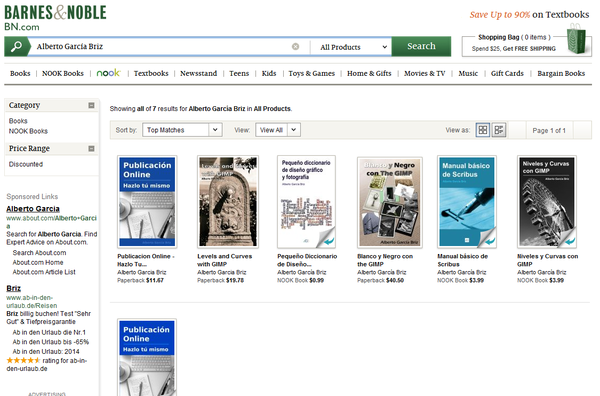Screen dimensions: 600x396
Task: Click the Niveles y Curvas con GIMP title
Action: (x=548, y=260)
